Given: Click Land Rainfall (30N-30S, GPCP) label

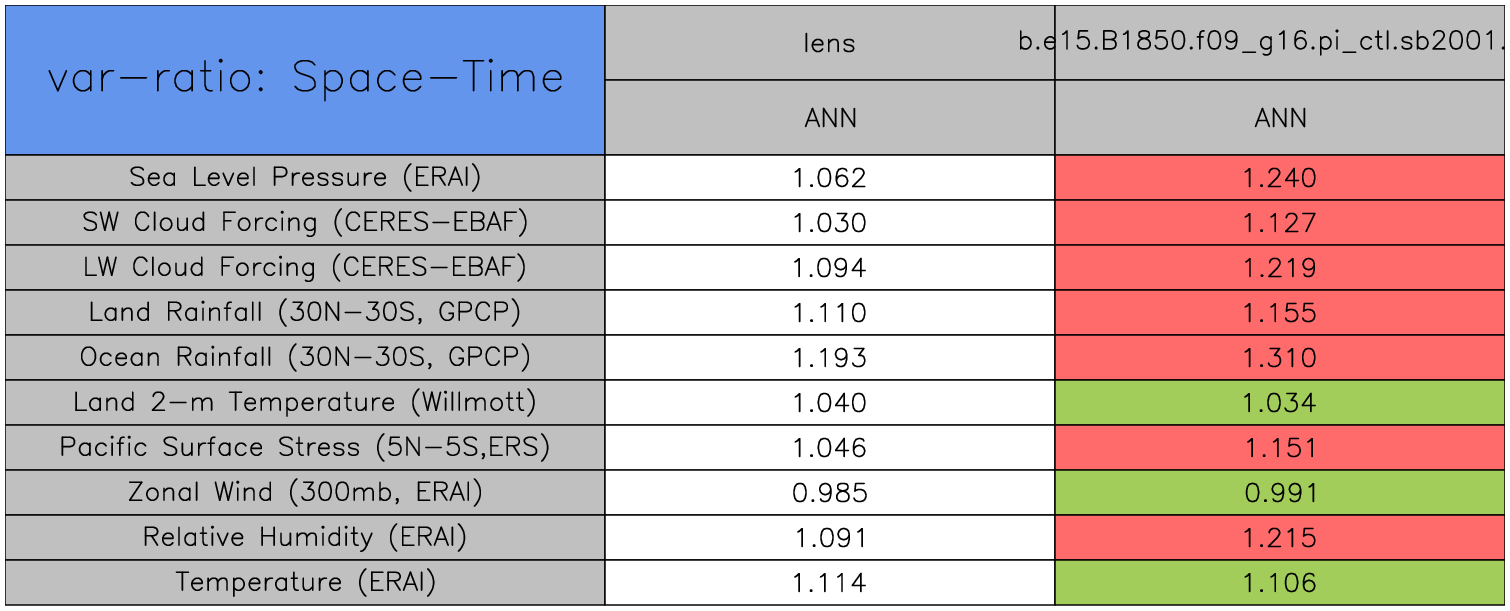Looking at the screenshot, I should (305, 312).
